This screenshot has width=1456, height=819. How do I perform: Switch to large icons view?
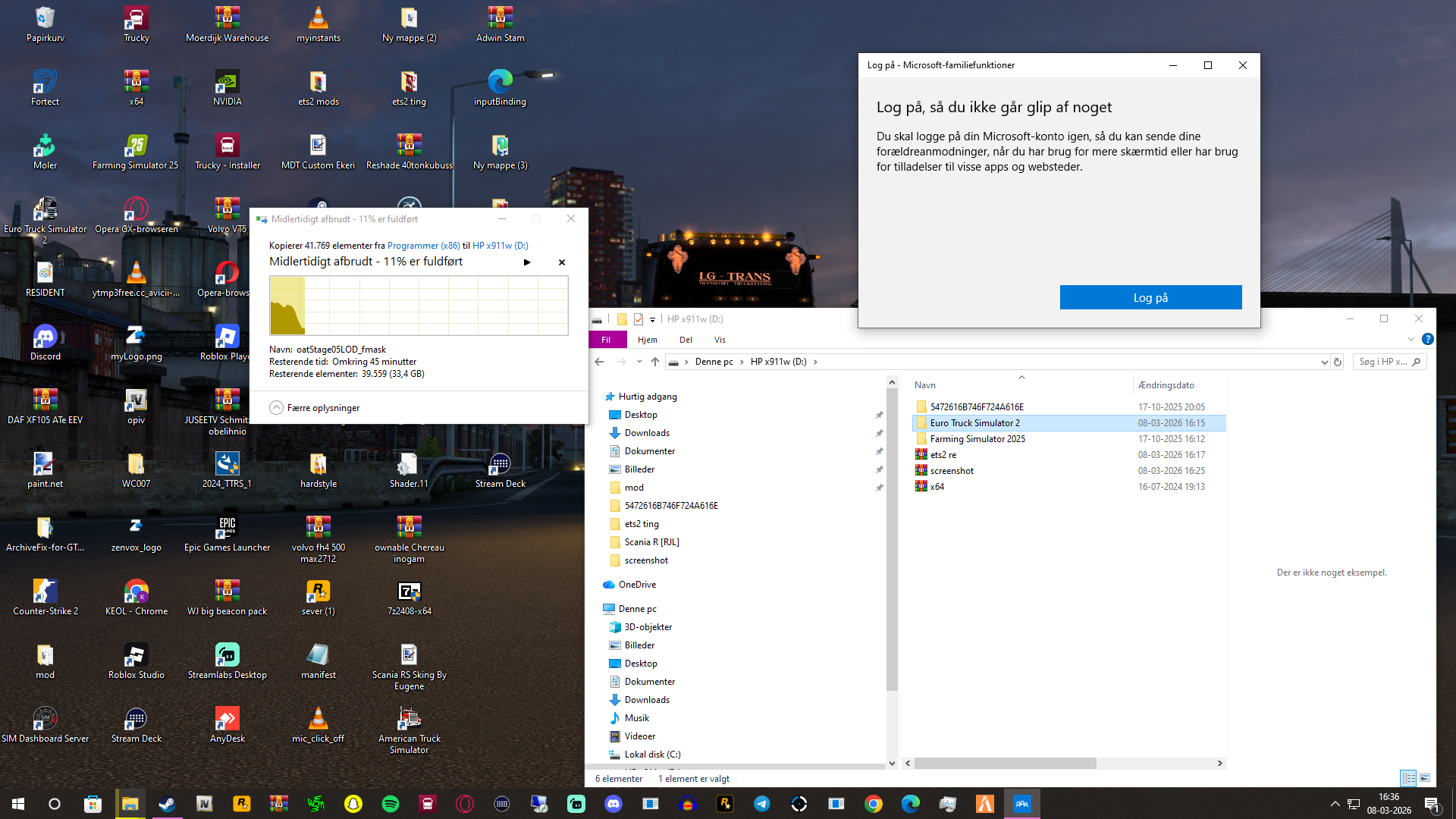click(1425, 778)
